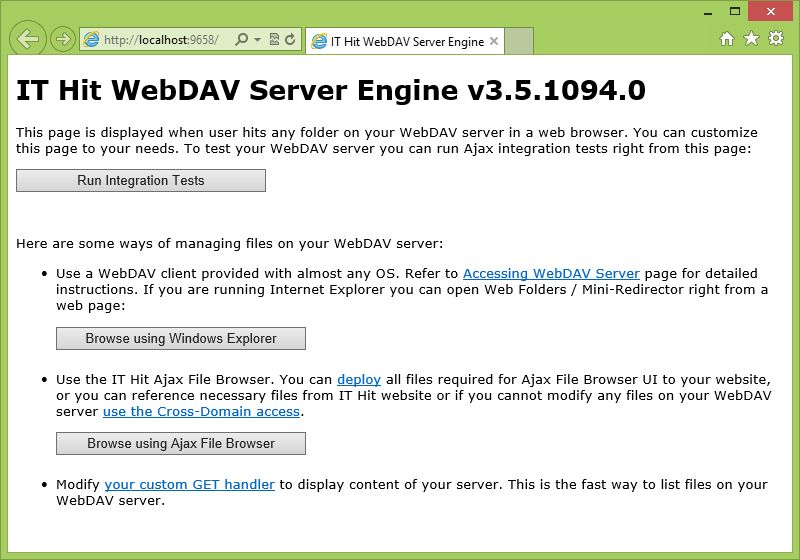The height and width of the screenshot is (560, 800).
Task: Refresh the page with the reload icon
Action: point(290,39)
